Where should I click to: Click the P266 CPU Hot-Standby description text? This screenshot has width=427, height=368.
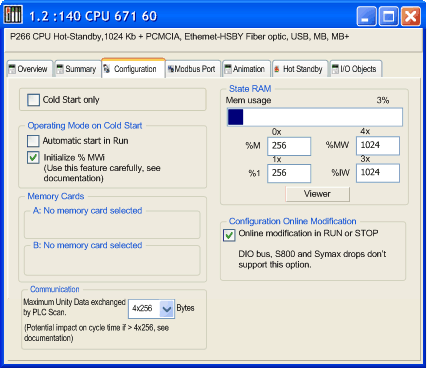tap(180, 37)
